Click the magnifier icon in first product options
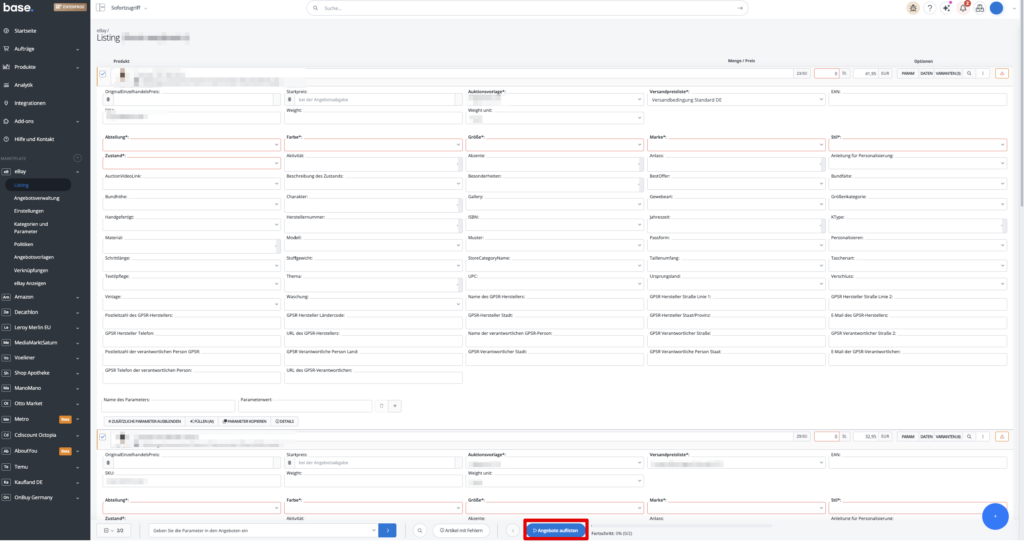 click(969, 73)
